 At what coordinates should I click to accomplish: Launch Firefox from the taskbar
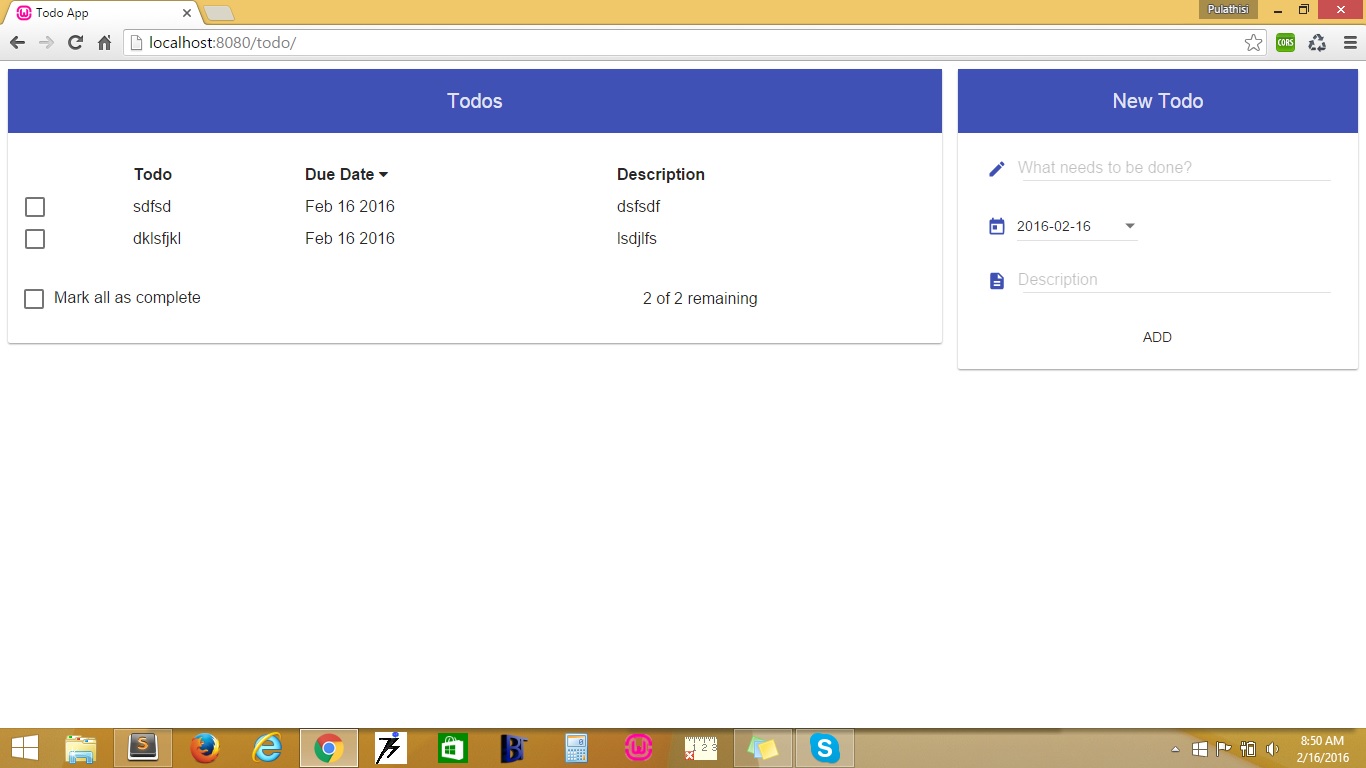click(205, 748)
